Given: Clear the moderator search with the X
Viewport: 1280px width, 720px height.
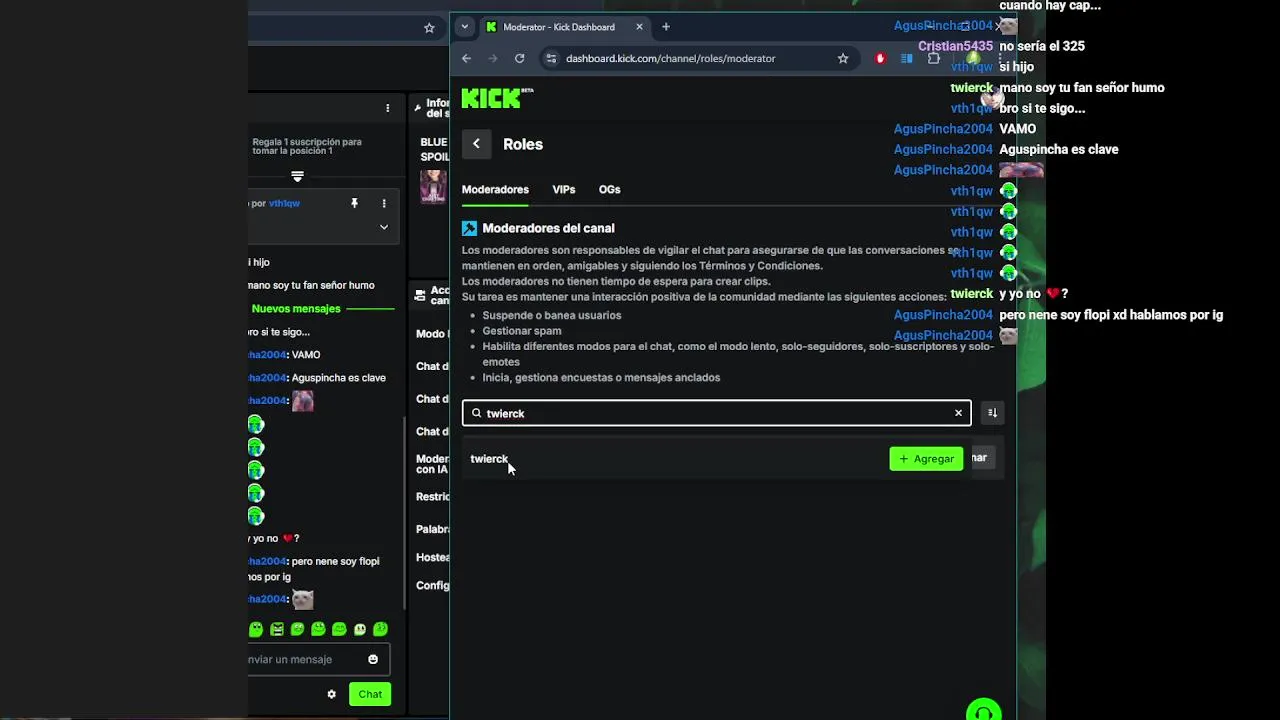Looking at the screenshot, I should click(958, 413).
